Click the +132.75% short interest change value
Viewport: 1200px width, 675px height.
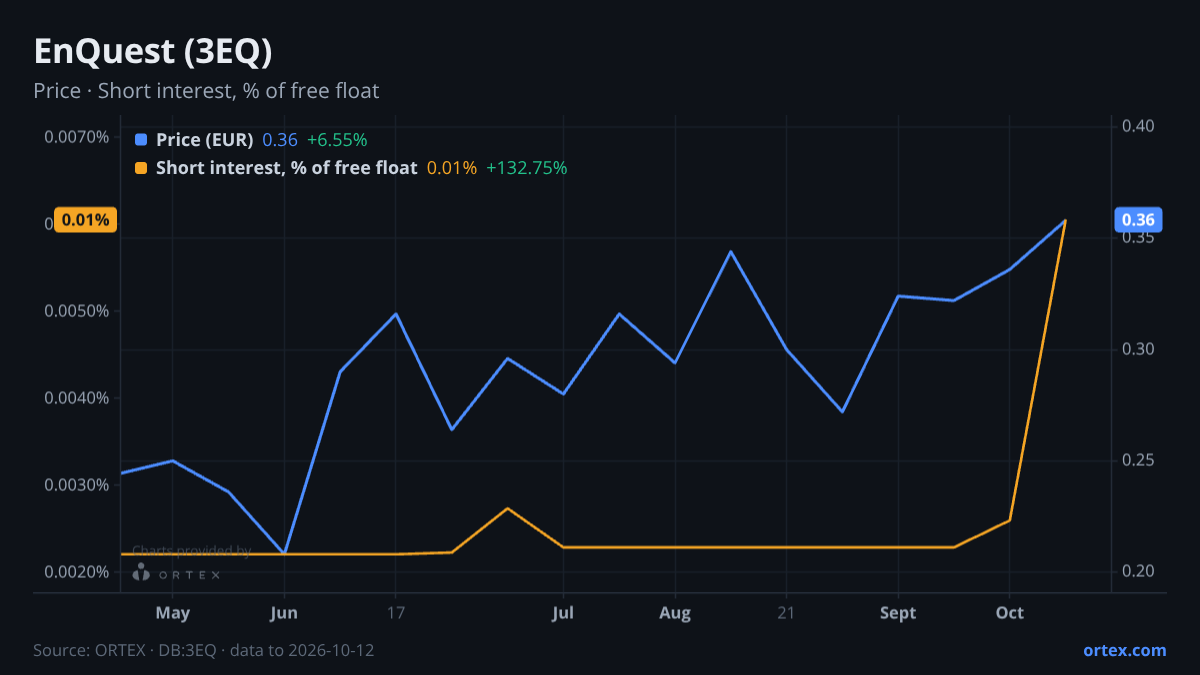click(527, 168)
